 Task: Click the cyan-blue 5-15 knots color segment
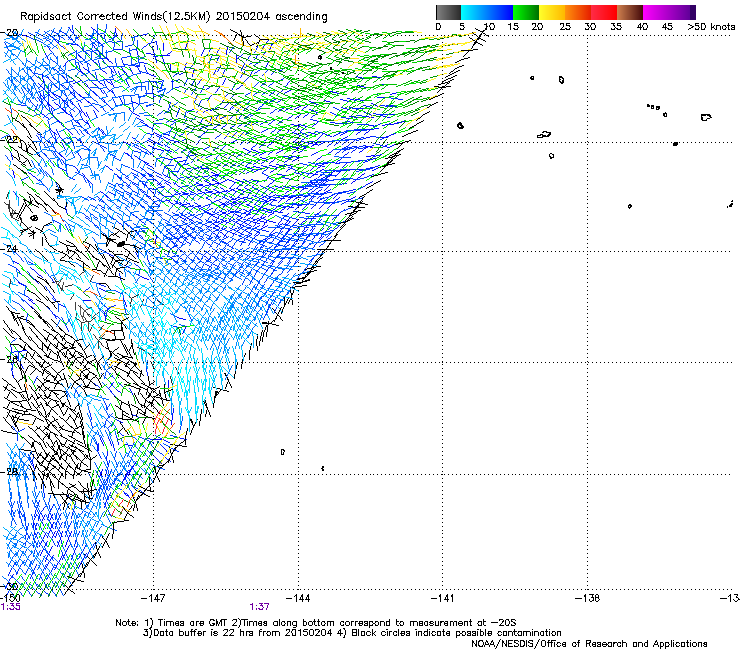pyautogui.click(x=487, y=12)
